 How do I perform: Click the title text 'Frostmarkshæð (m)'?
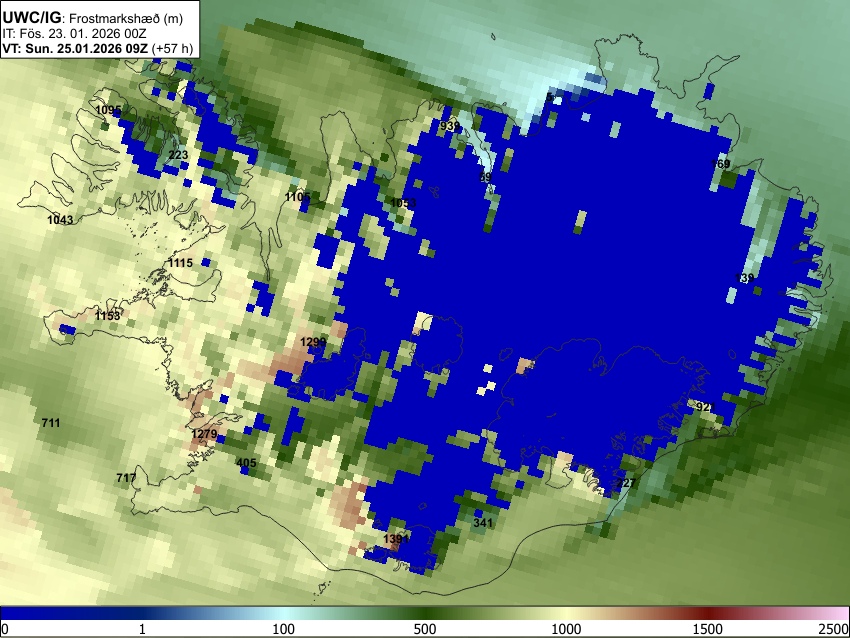126,18
